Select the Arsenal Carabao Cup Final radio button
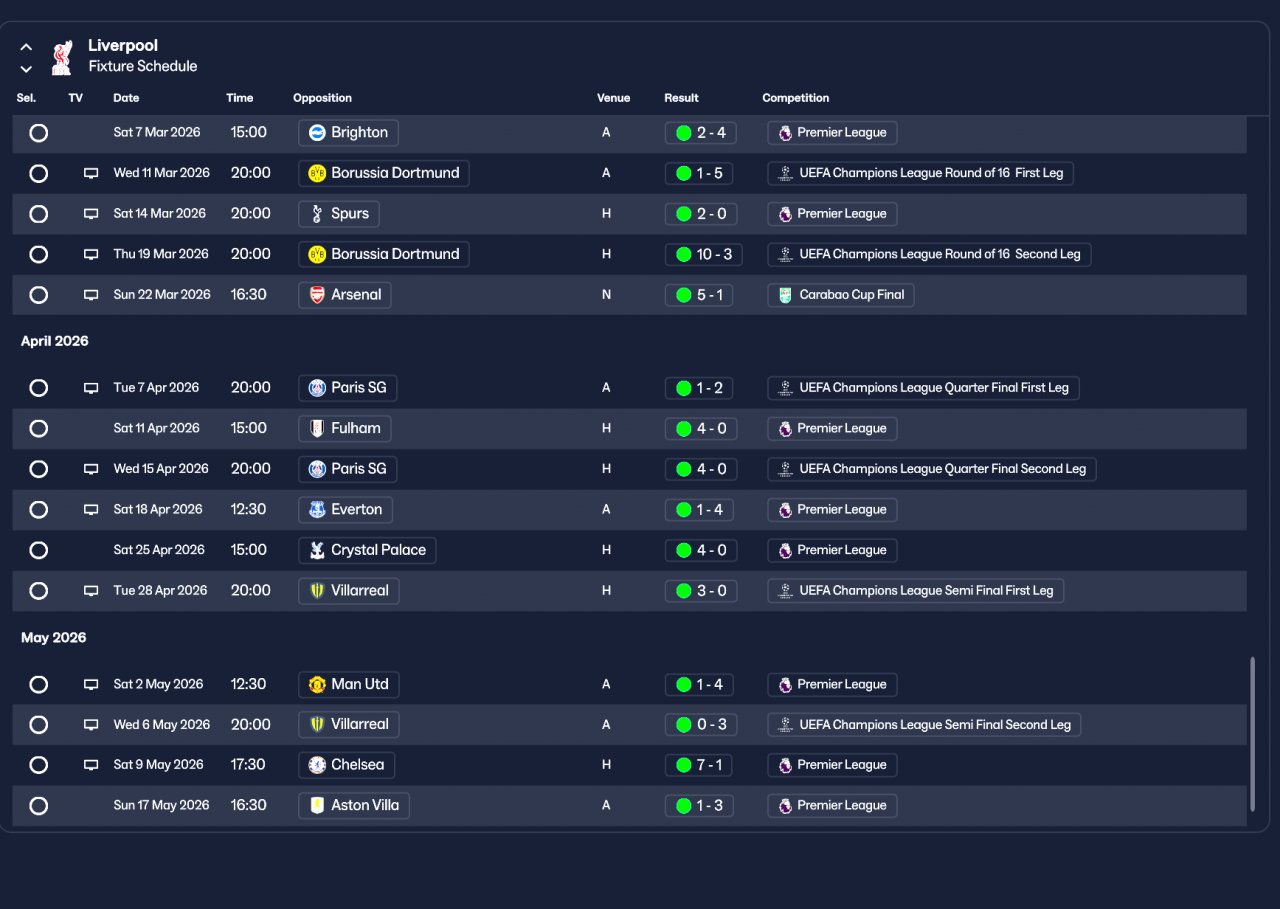 coord(38,295)
